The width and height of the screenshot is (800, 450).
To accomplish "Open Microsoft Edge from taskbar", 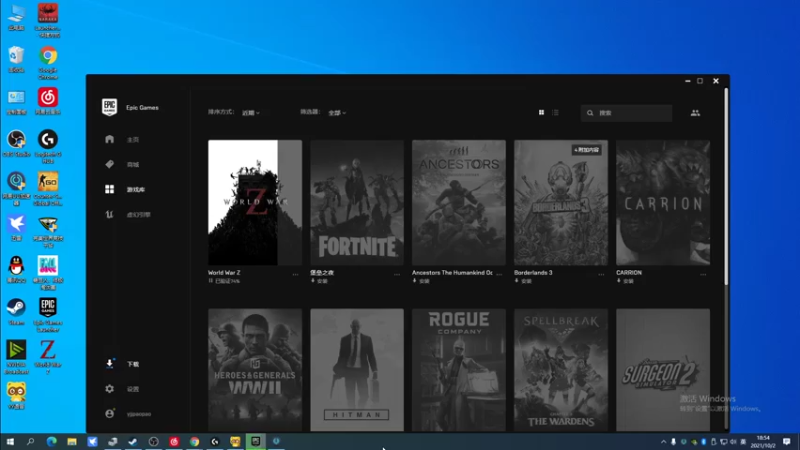I will click(51, 441).
